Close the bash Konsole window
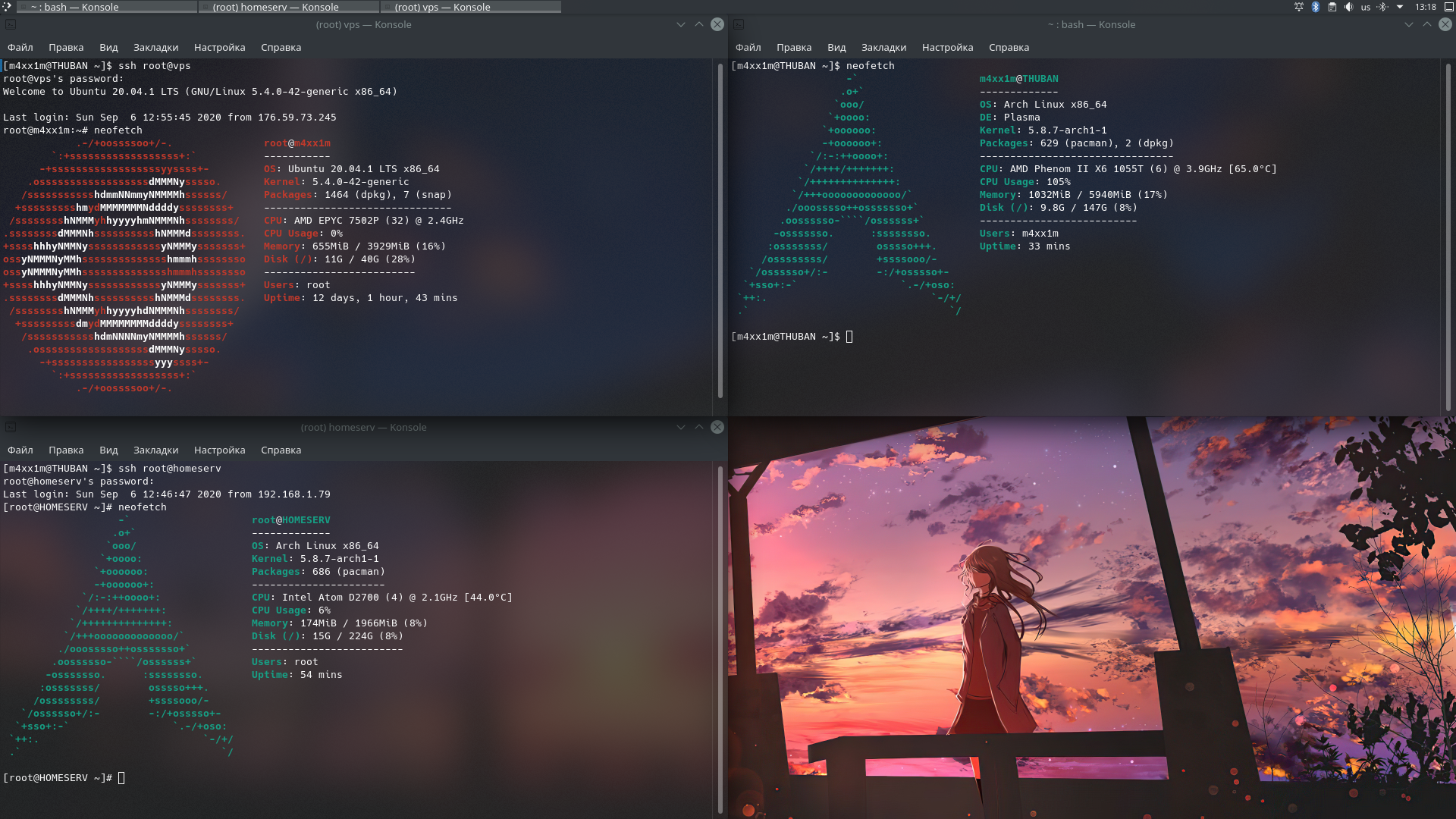The image size is (1456, 819). (1445, 24)
